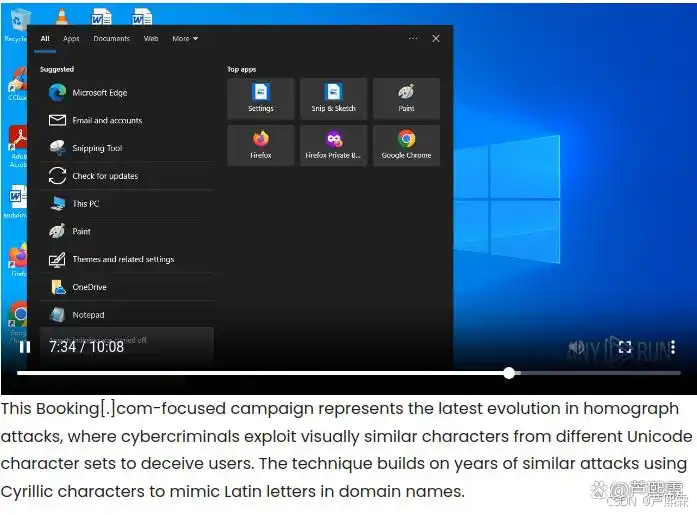
Task: Switch to the Apps search tab
Action: [71, 39]
